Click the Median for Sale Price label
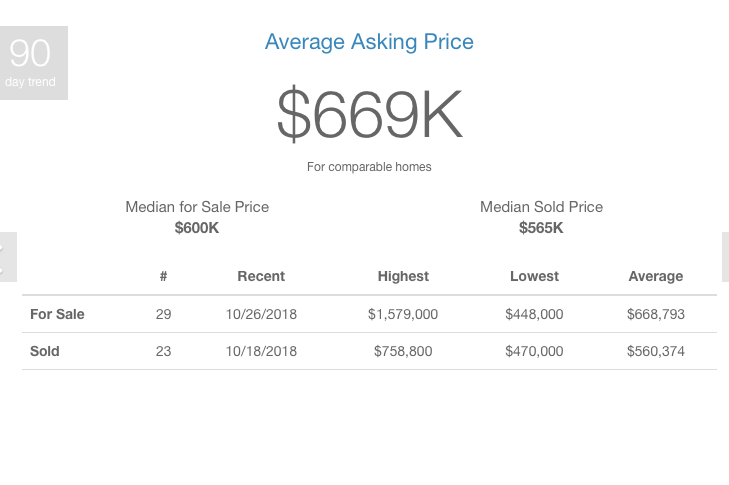This screenshot has height=485, width=729. pos(197,207)
